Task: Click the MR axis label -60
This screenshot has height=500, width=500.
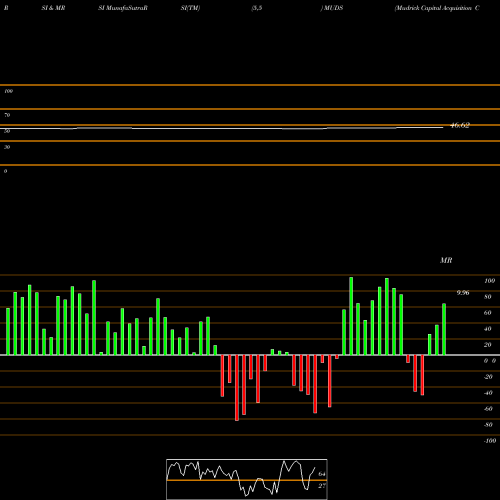Action: click(488, 409)
